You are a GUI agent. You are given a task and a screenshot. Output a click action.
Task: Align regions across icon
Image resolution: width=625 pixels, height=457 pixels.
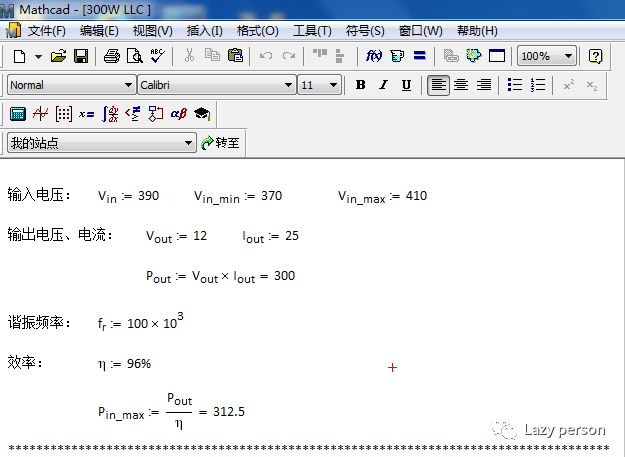(x=320, y=53)
